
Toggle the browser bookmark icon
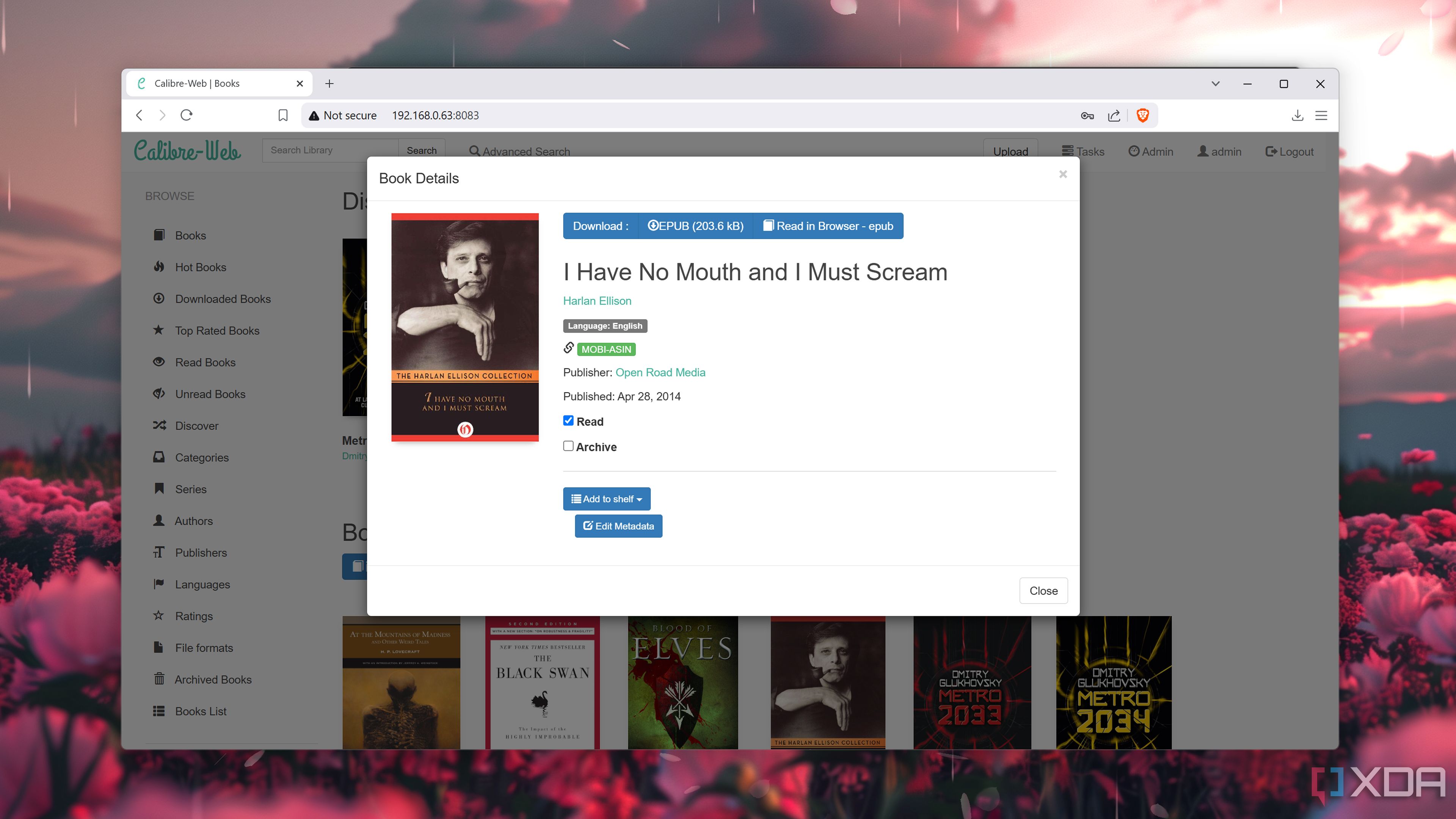pos(282,115)
